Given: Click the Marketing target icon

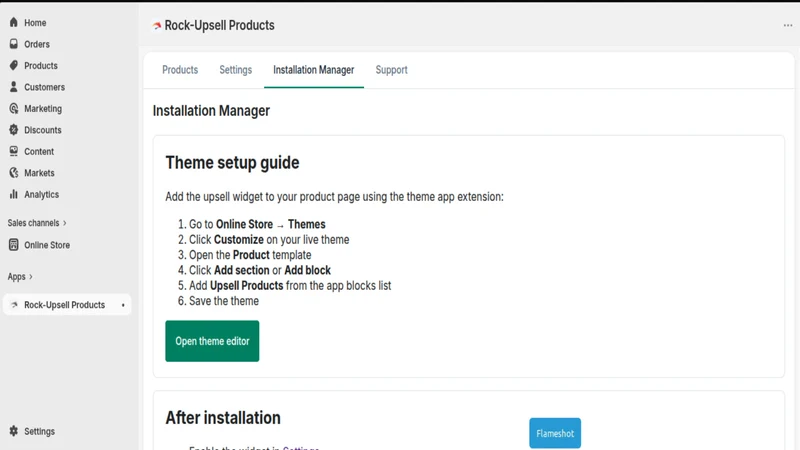Looking at the screenshot, I should click(14, 108).
